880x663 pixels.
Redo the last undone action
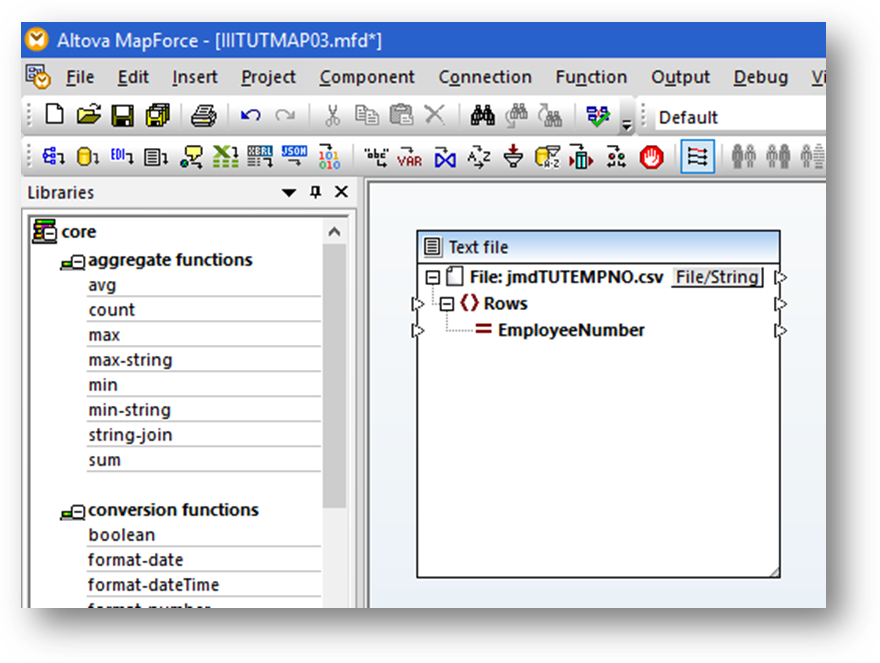tap(285, 115)
